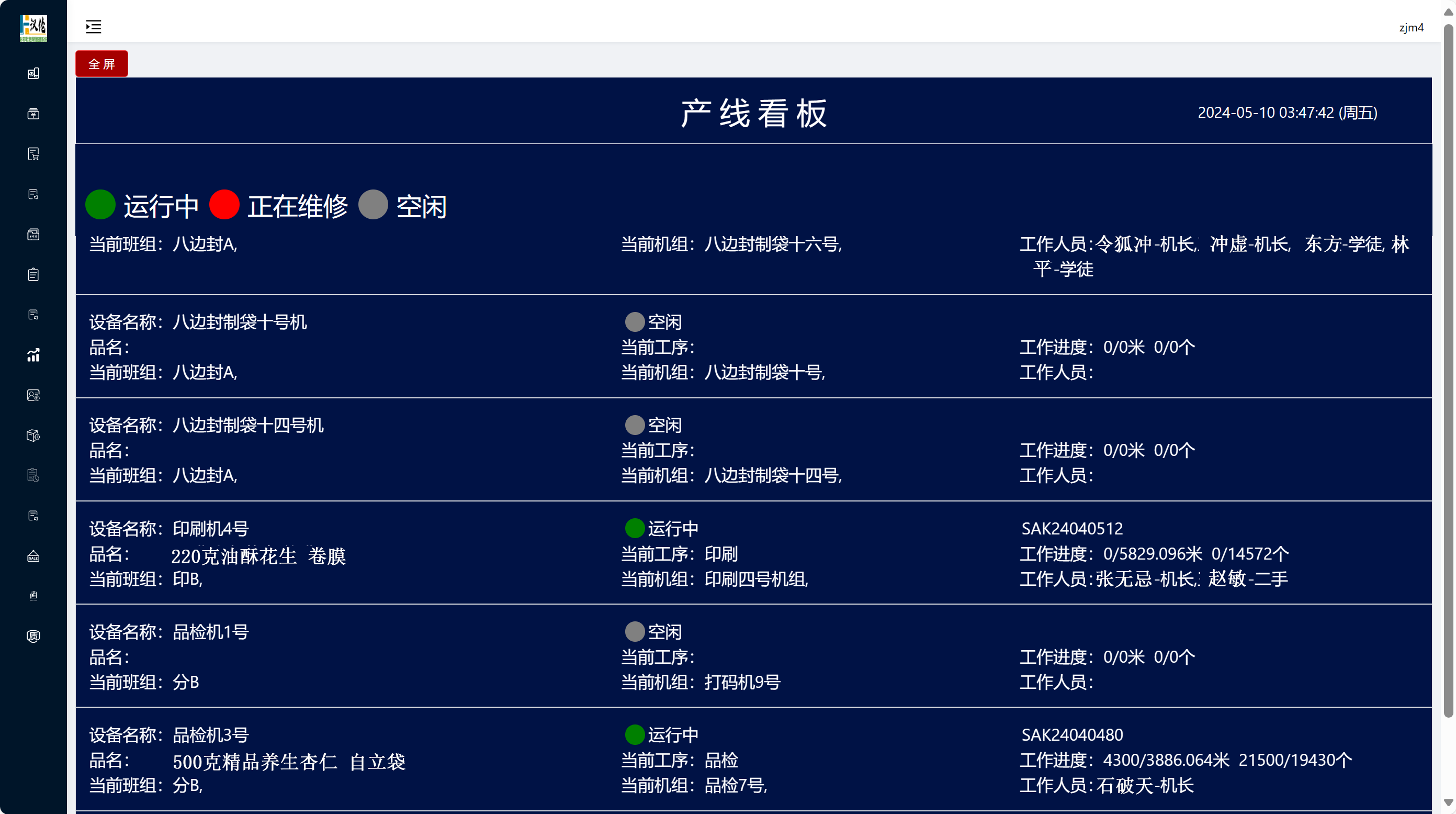Open the shopping cart order sidebar icon

[x=33, y=154]
